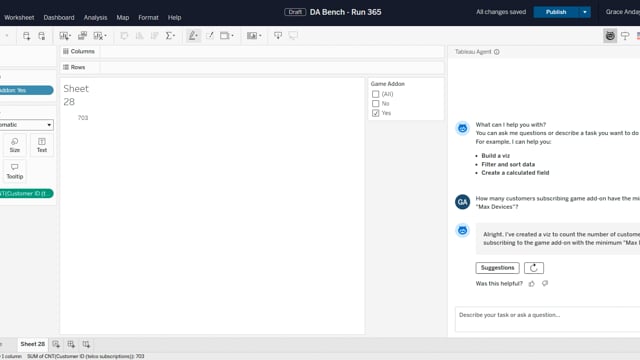Click the Suggestions button
Image resolution: width=640 pixels, height=360 pixels.
click(497, 268)
